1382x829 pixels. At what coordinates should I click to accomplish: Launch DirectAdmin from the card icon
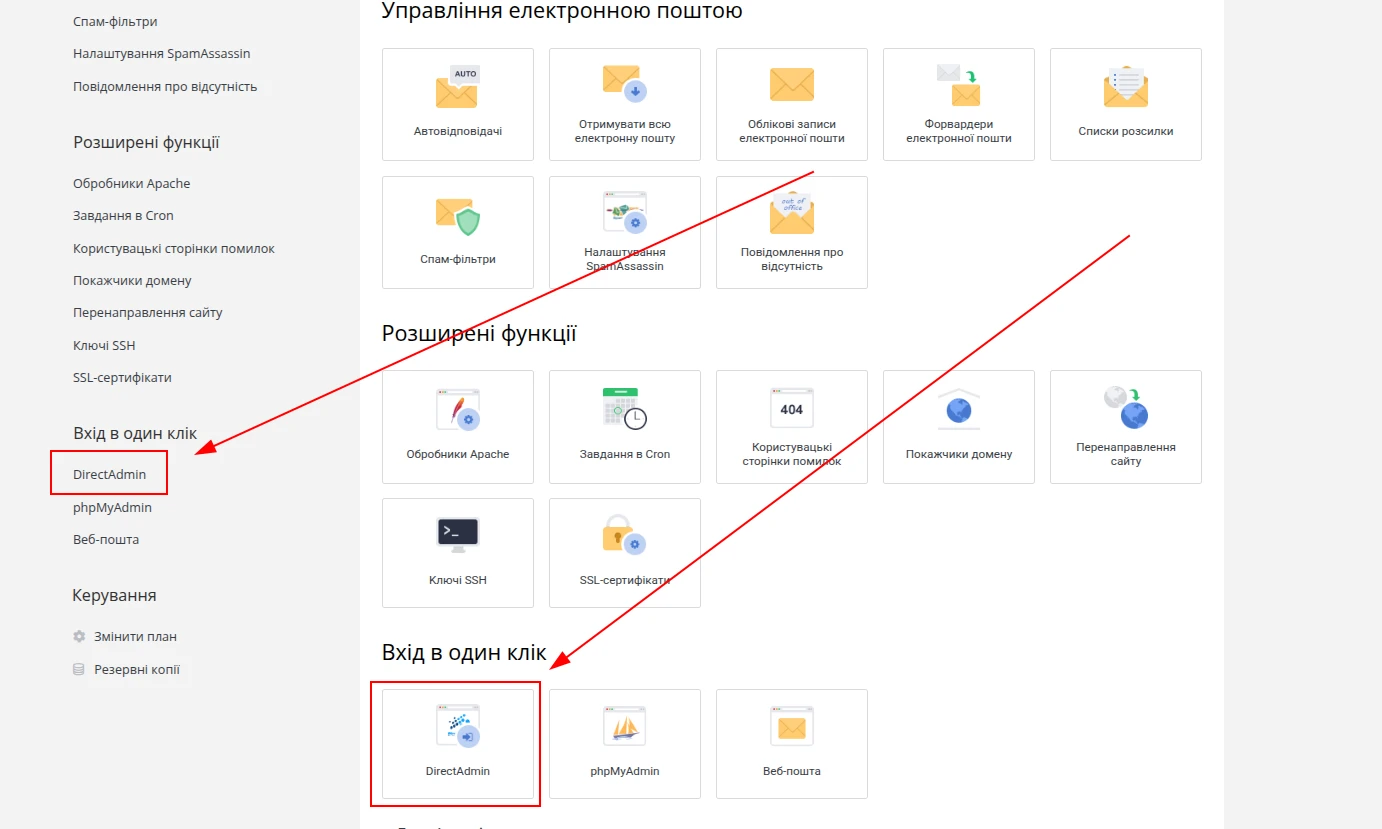[x=458, y=726]
